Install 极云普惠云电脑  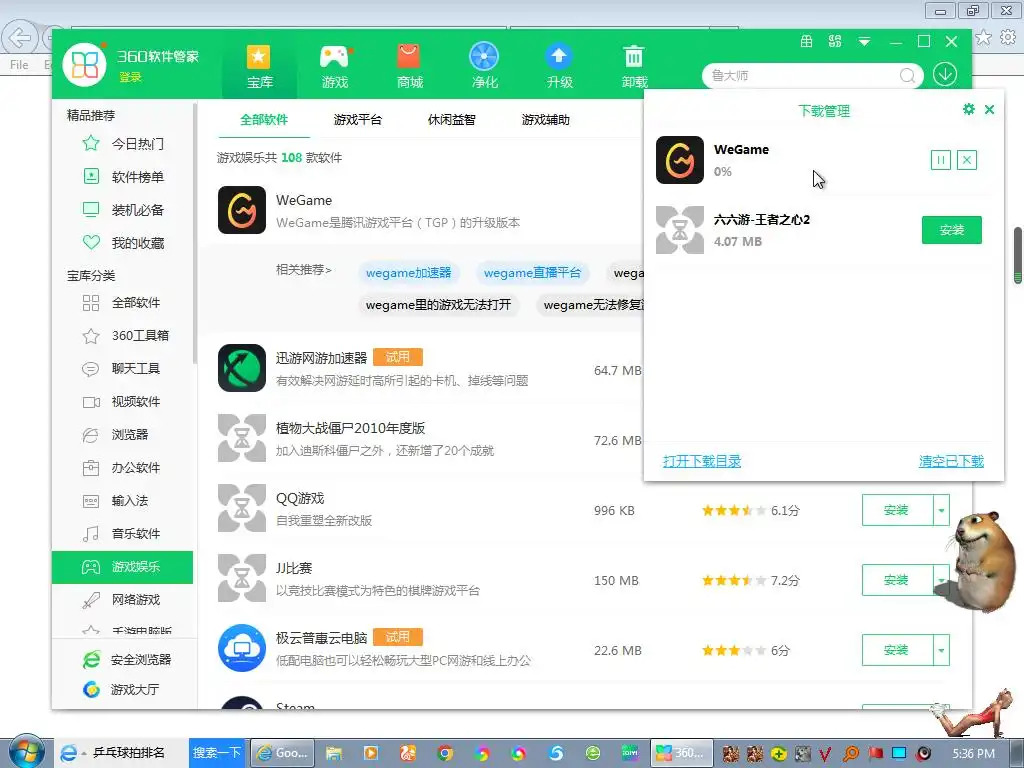897,650
